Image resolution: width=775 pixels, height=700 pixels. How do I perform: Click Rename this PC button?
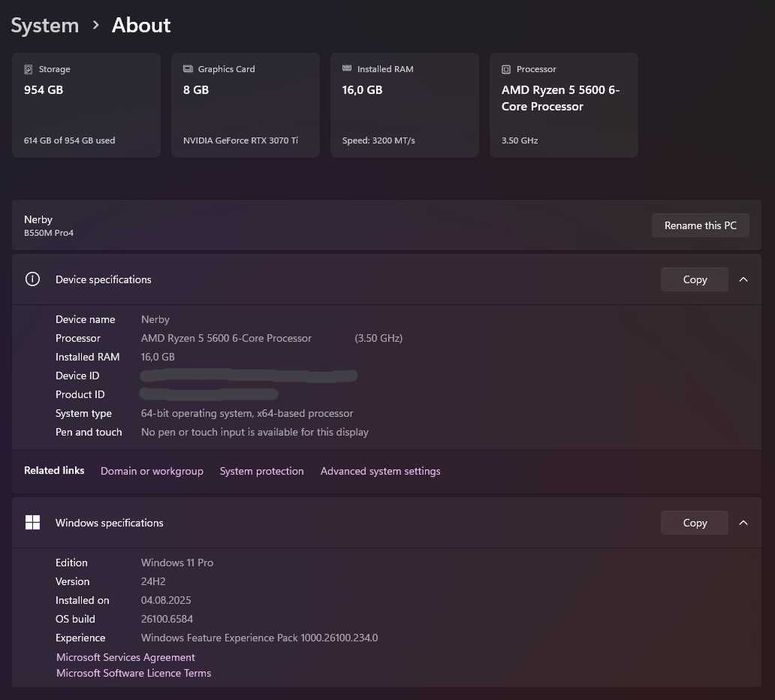pyautogui.click(x=700, y=225)
